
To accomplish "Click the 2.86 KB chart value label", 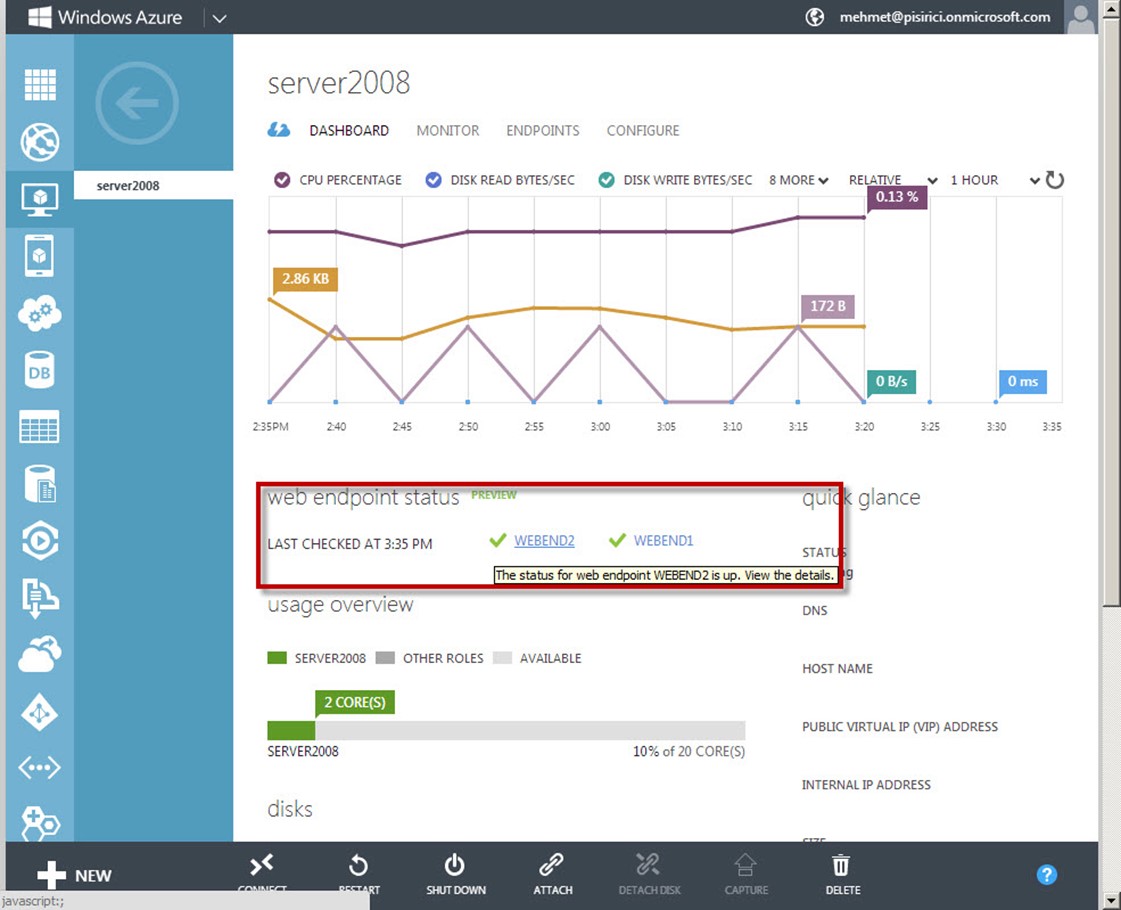I will pyautogui.click(x=305, y=279).
